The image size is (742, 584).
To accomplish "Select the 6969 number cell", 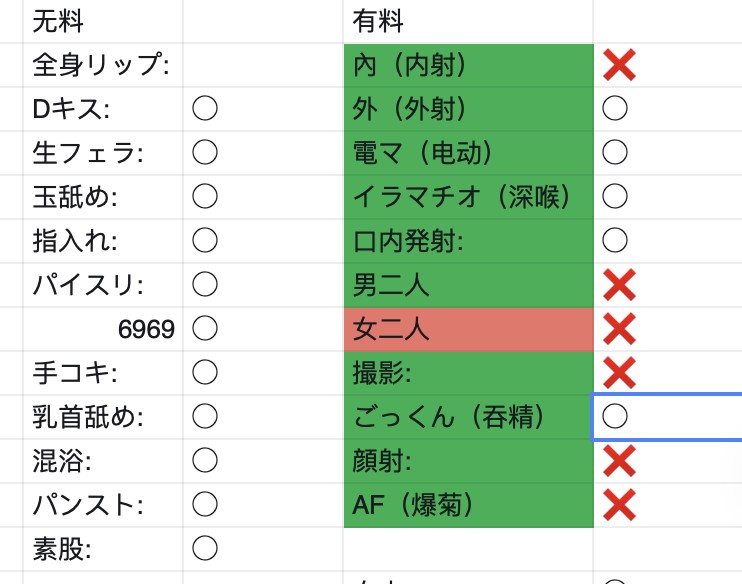I will pos(103,329).
